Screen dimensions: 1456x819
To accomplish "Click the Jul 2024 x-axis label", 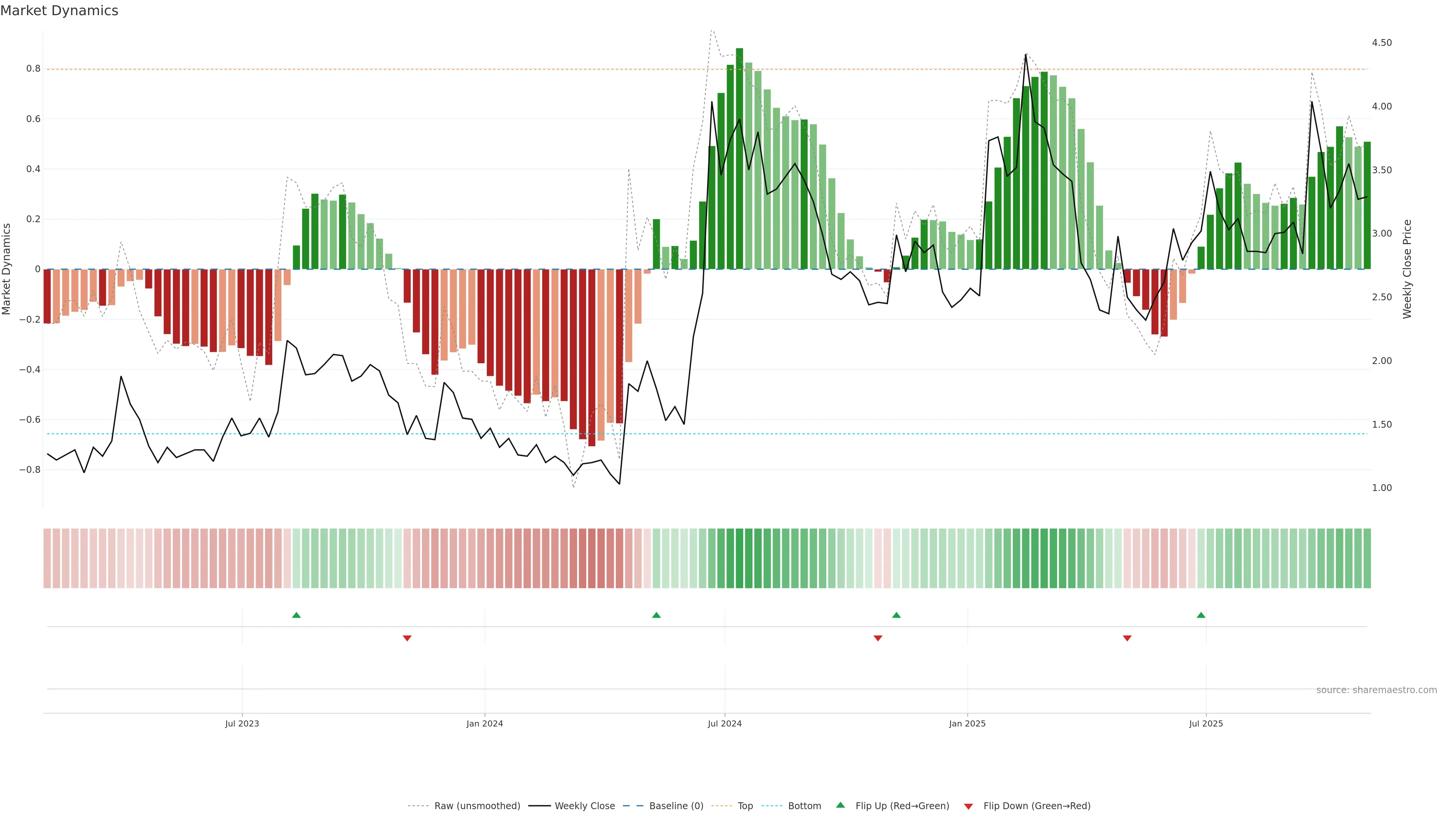I will pos(725,723).
